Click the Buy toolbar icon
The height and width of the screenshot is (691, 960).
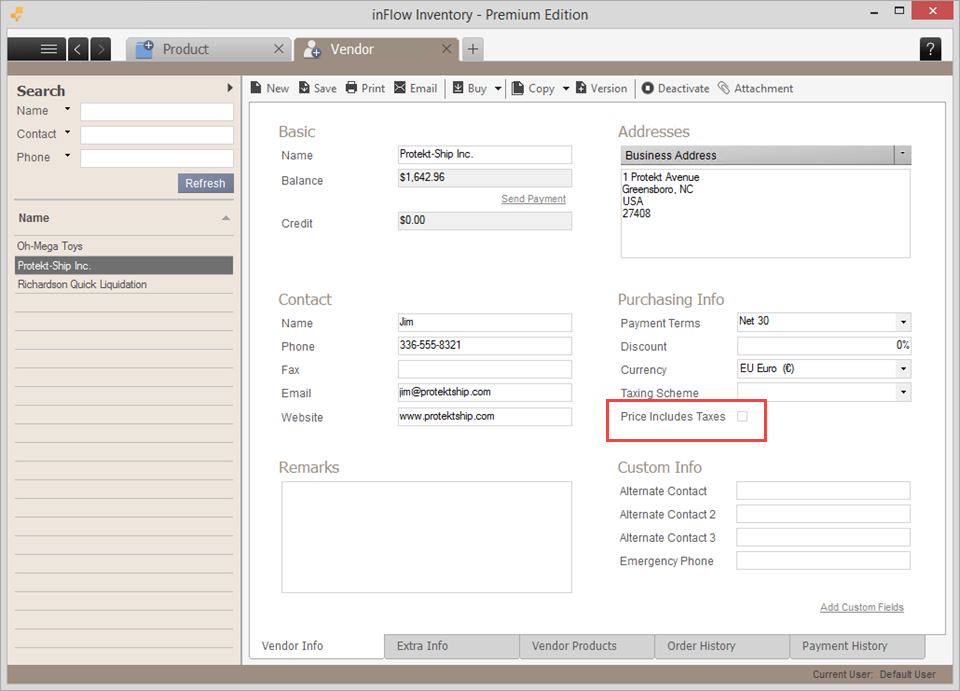click(x=458, y=88)
